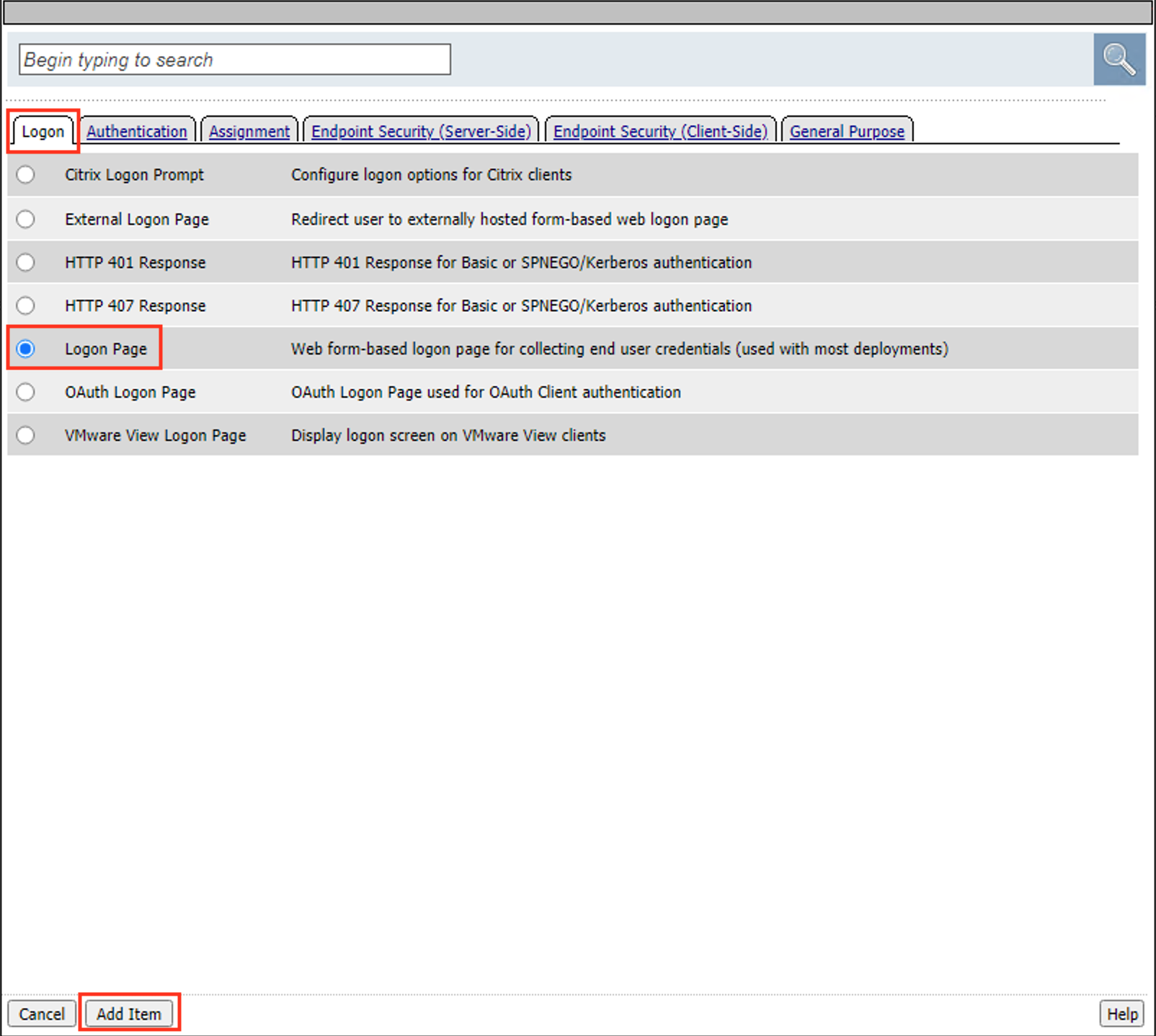Switch to General Purpose tab

[x=847, y=131]
